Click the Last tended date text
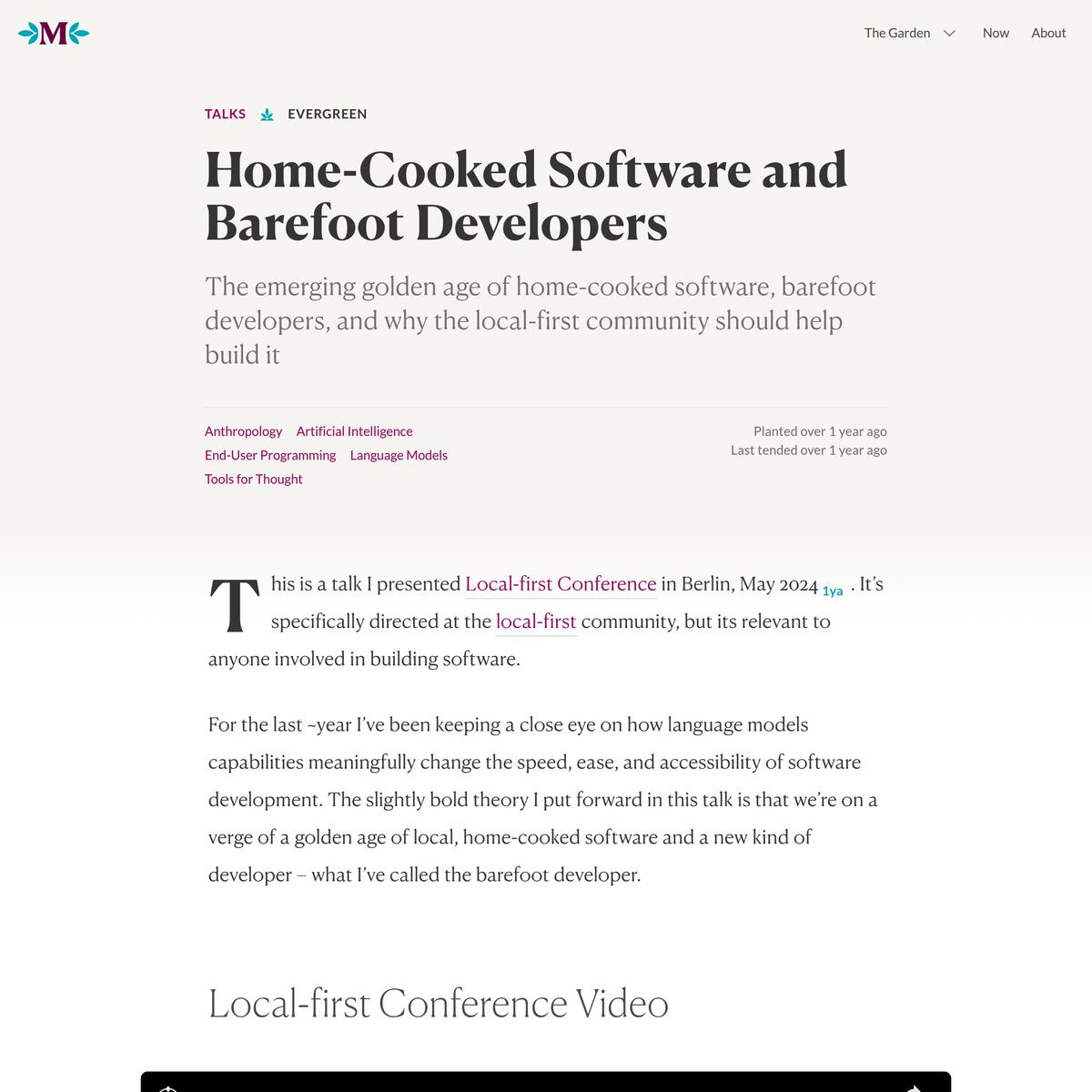Image resolution: width=1092 pixels, height=1092 pixels. click(x=808, y=450)
